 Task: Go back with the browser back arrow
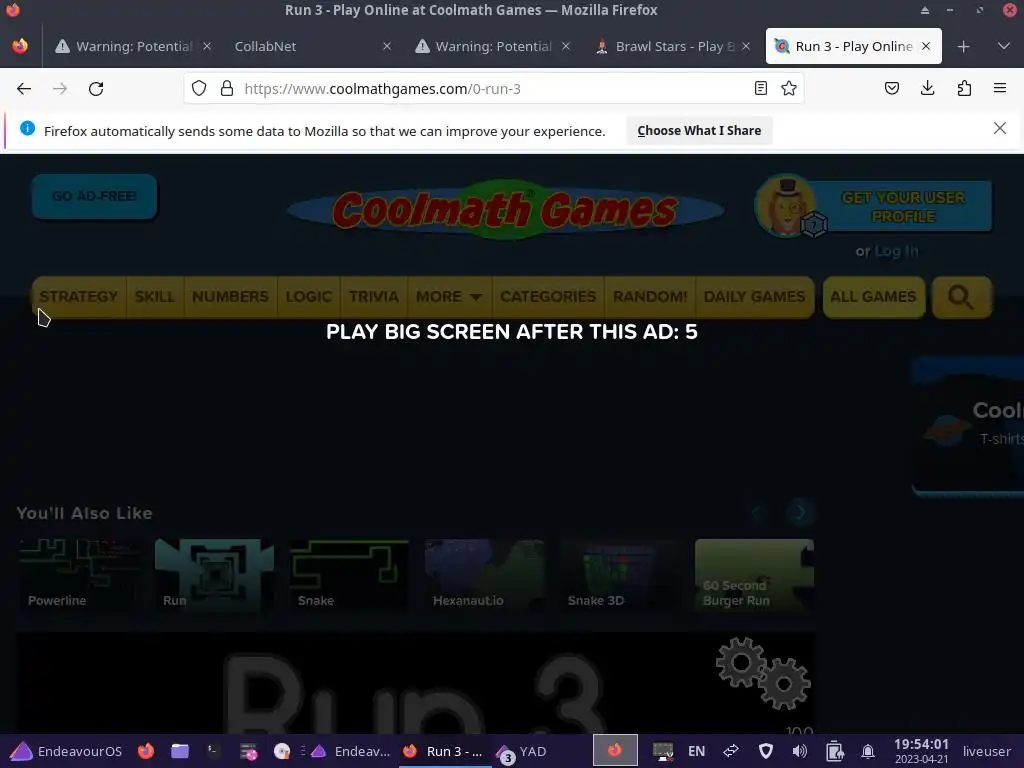coord(24,89)
